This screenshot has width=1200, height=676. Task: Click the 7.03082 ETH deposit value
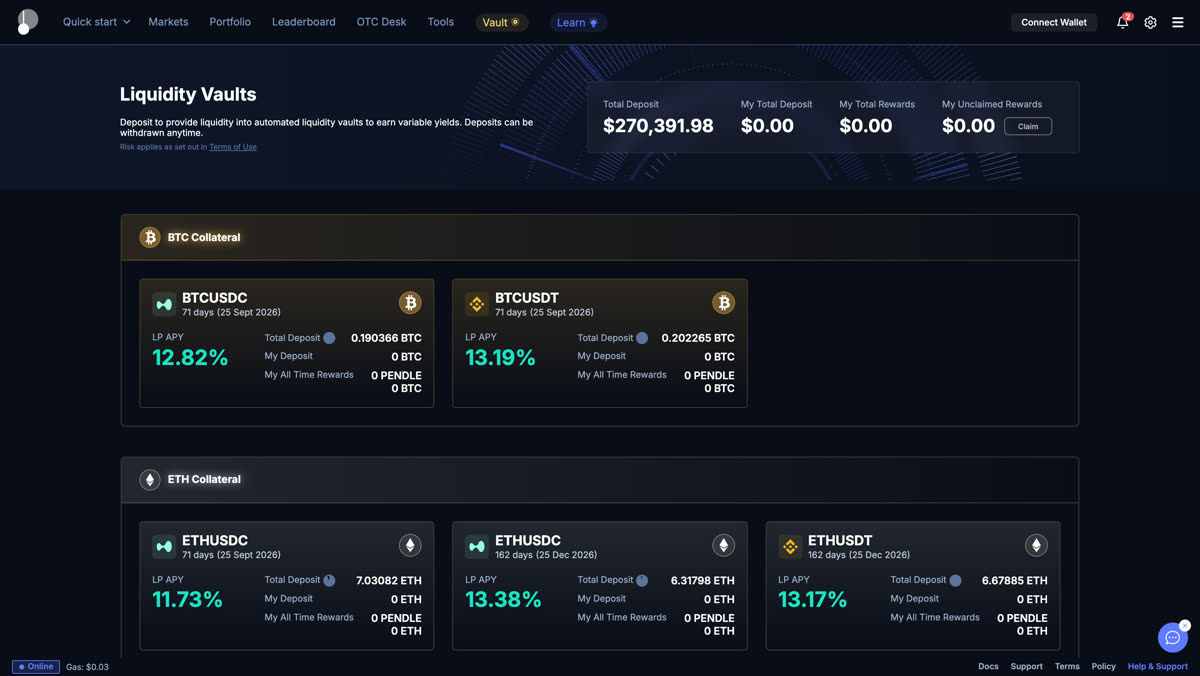pos(389,580)
